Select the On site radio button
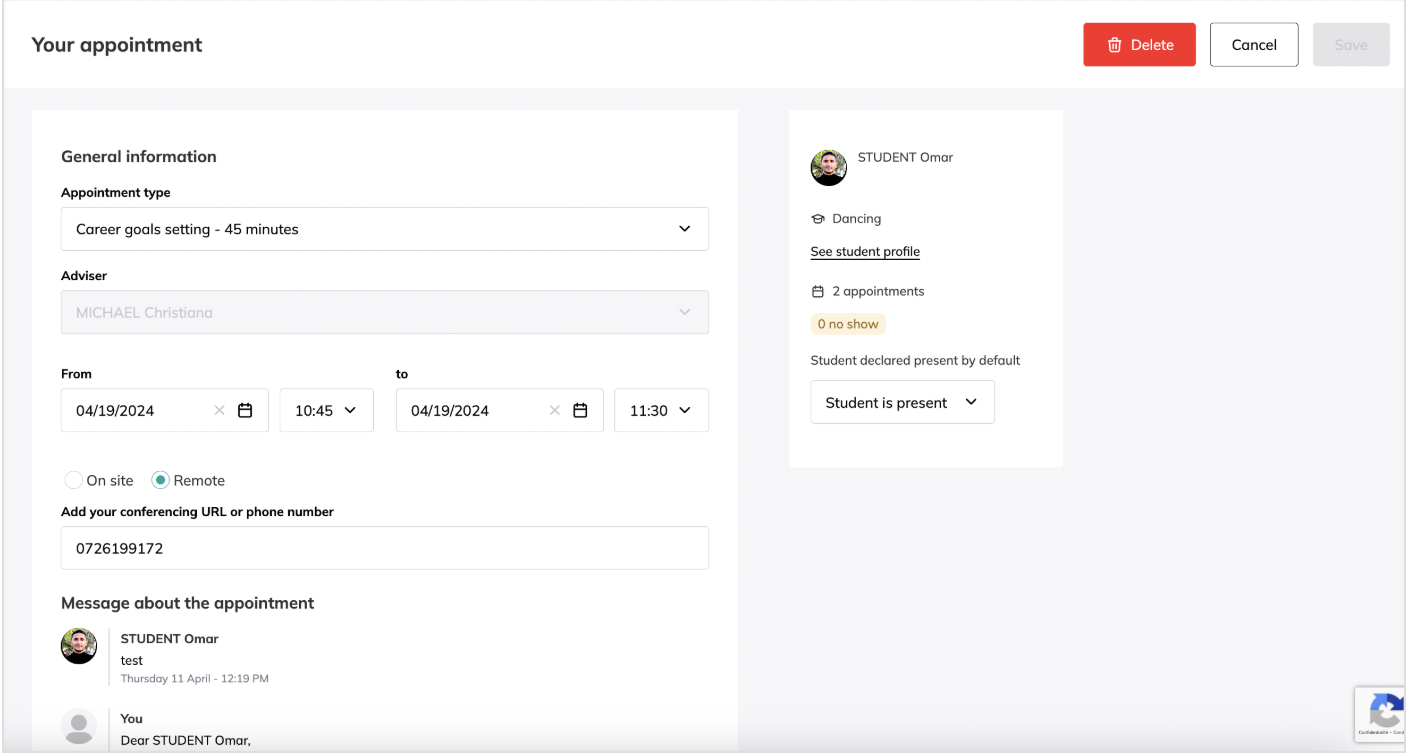Image resolution: width=1410 pixels, height=754 pixels. (73, 480)
